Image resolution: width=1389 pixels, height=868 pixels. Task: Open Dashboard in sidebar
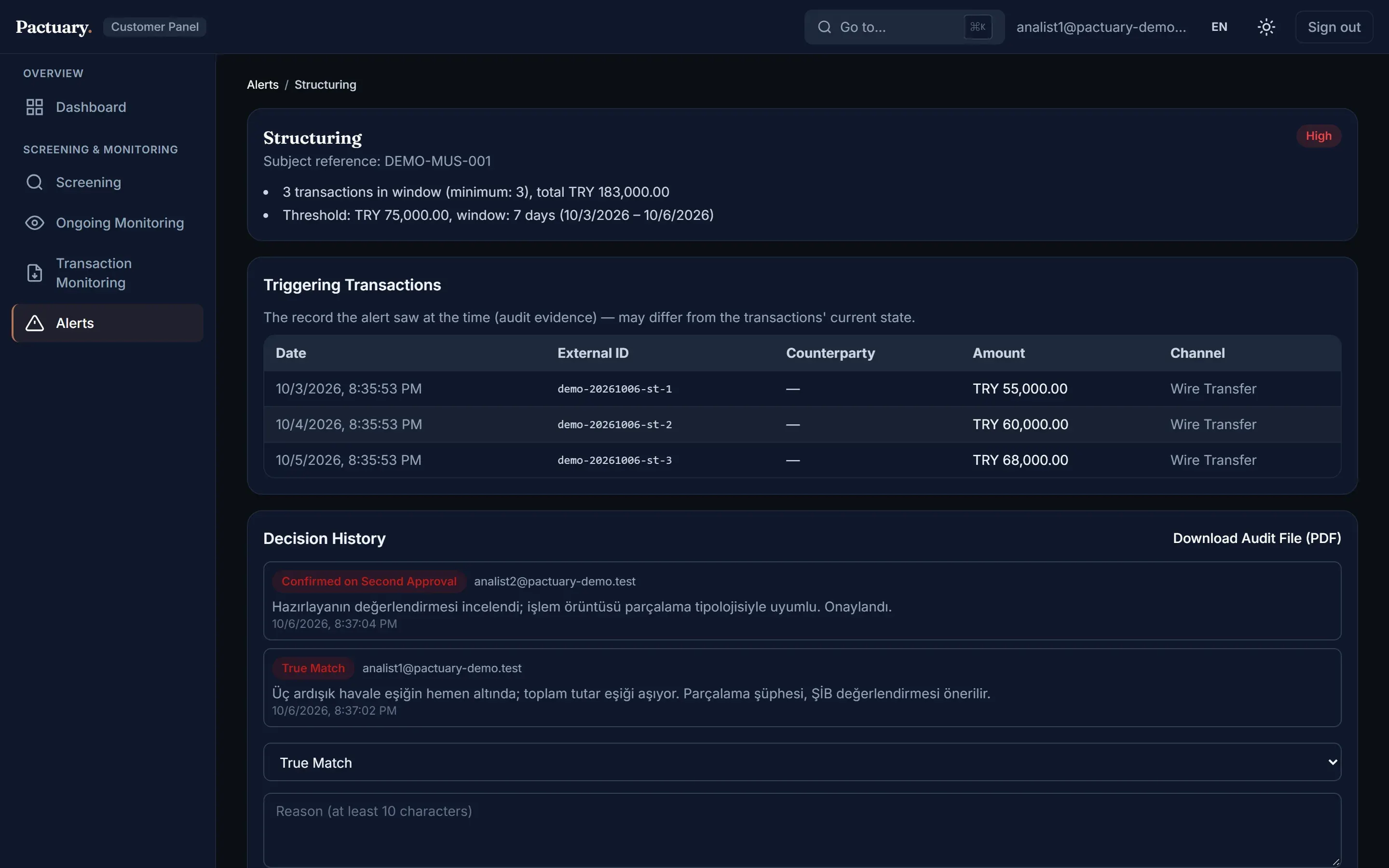[108, 108]
